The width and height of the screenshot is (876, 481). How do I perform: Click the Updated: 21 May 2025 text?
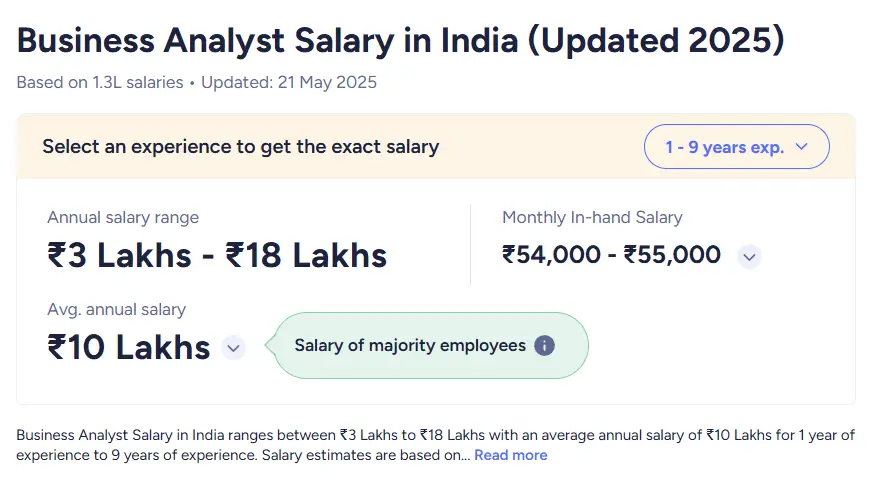coord(289,82)
